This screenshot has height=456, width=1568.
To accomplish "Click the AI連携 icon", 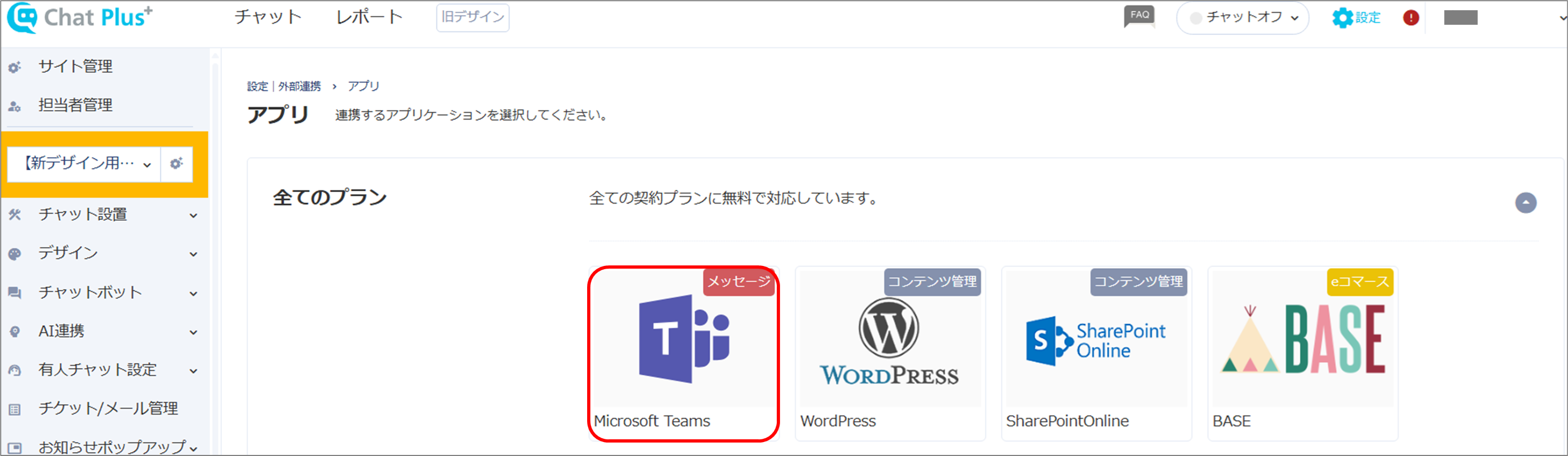I will coord(15,332).
